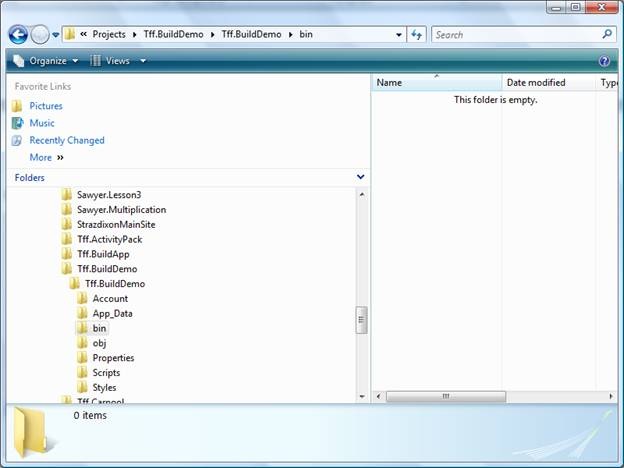Open the recent pages dropdown arrow
Screen dimensions: 624x468
coord(56,36)
